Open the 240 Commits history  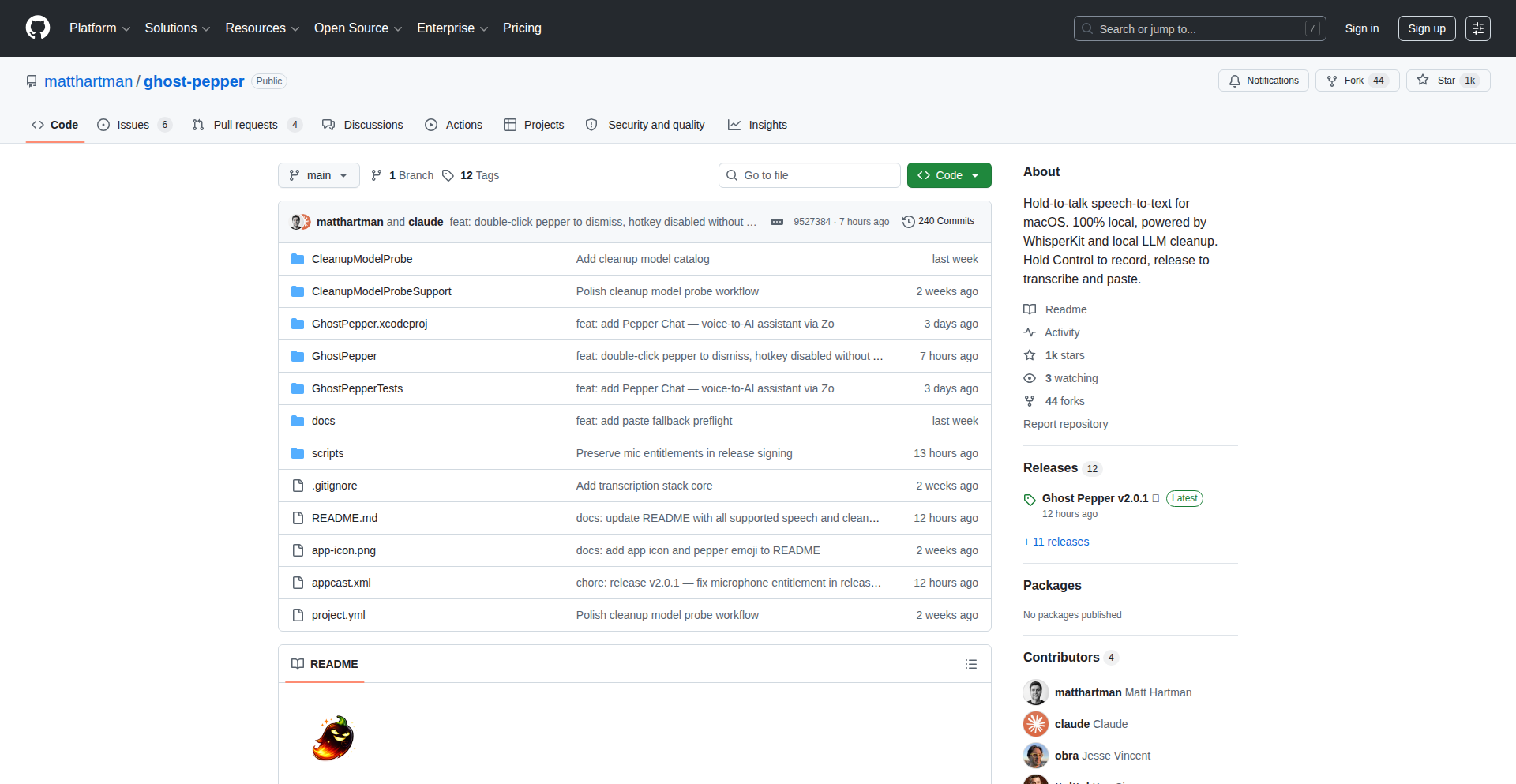(938, 221)
